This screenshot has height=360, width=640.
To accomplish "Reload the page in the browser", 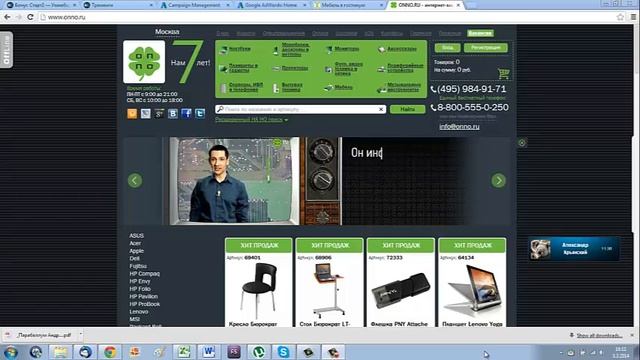I will pyautogui.click(x=30, y=17).
